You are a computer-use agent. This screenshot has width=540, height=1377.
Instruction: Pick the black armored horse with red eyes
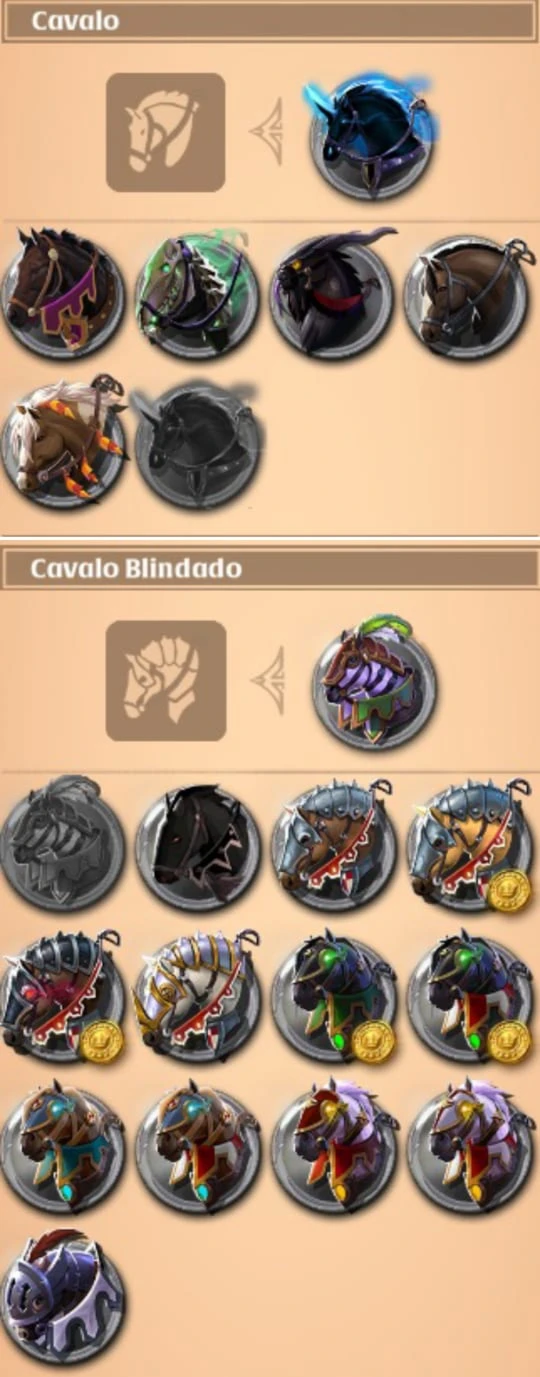click(x=198, y=848)
